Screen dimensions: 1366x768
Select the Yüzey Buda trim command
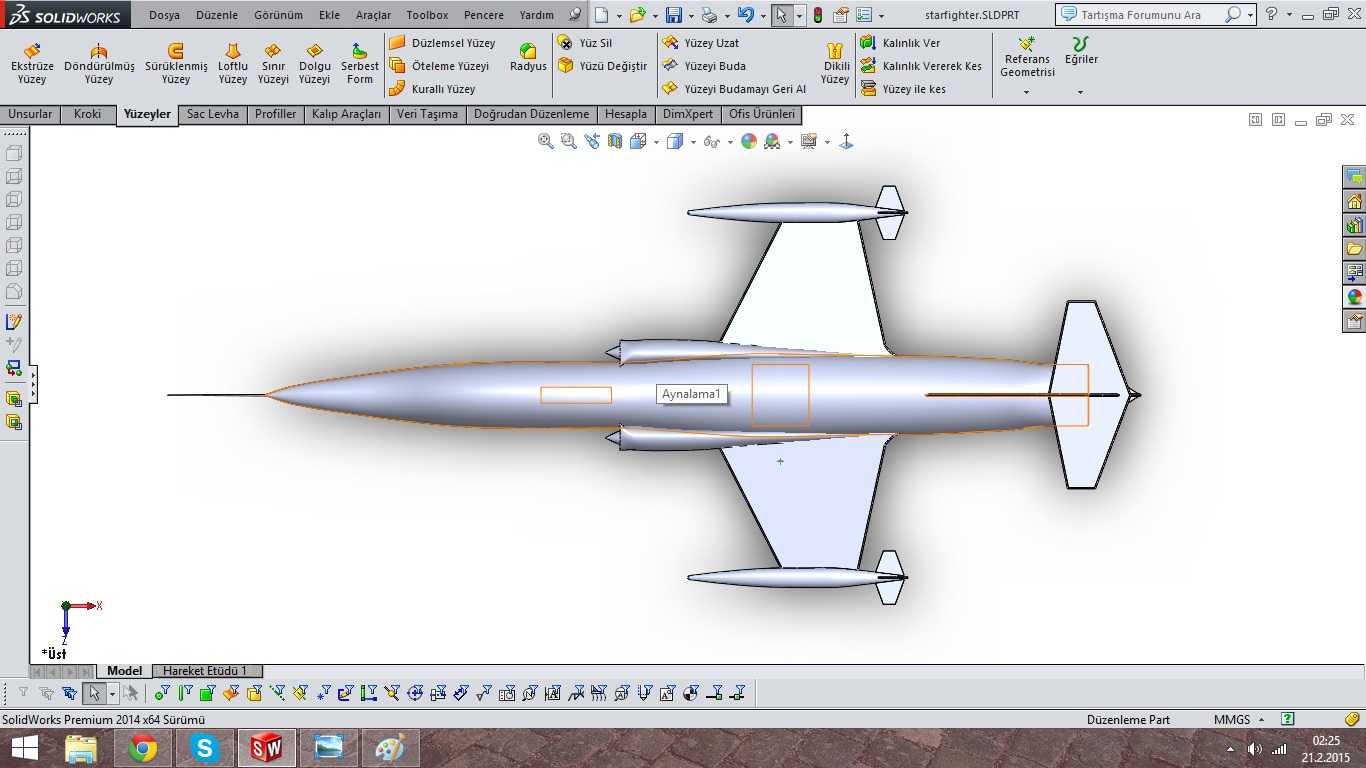[704, 66]
